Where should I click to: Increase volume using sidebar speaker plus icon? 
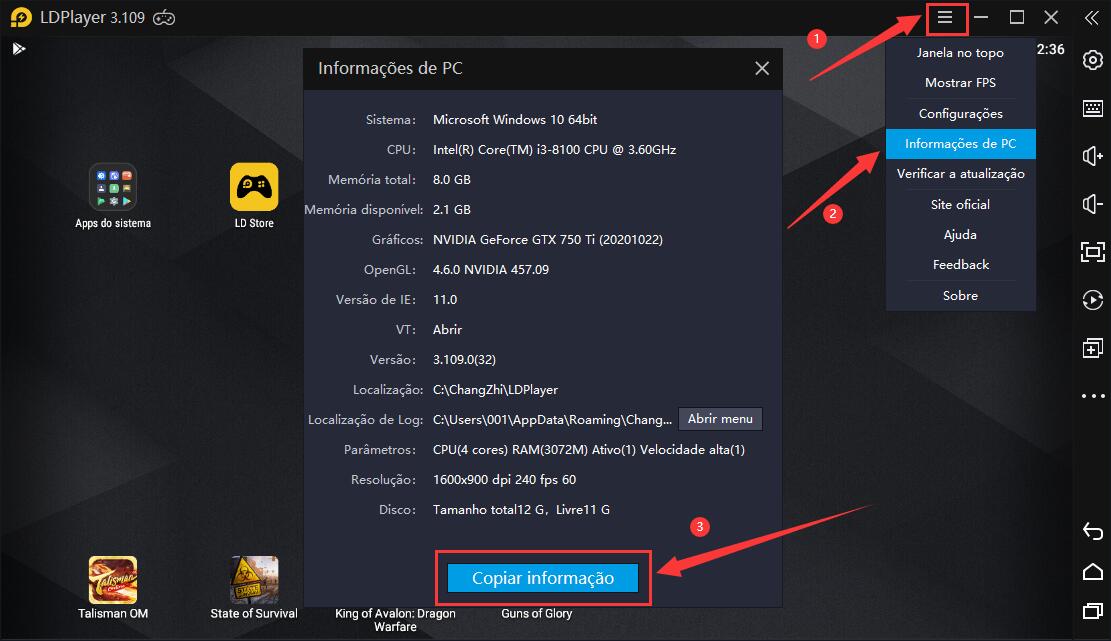(x=1093, y=156)
